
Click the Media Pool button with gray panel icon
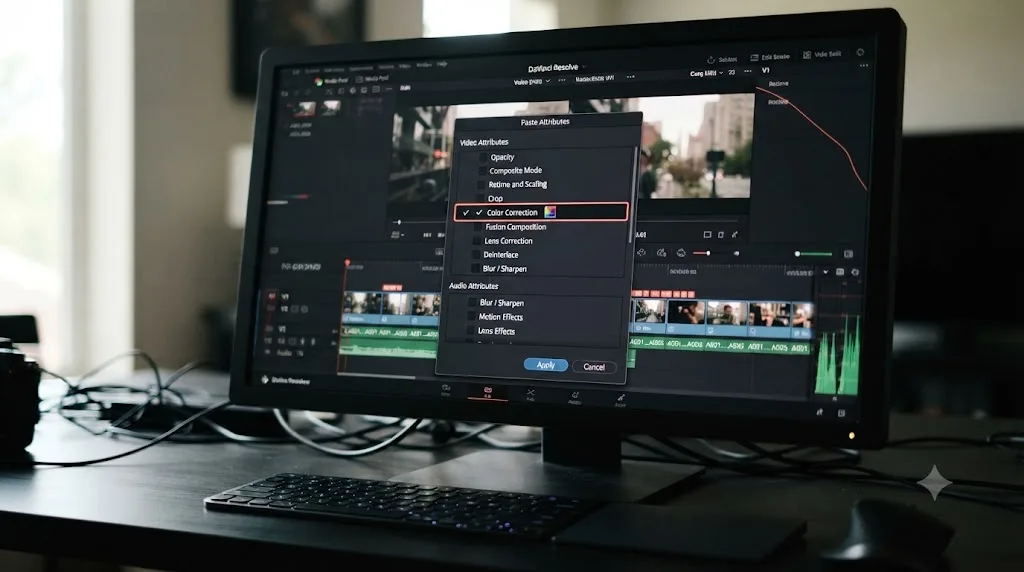click(372, 79)
